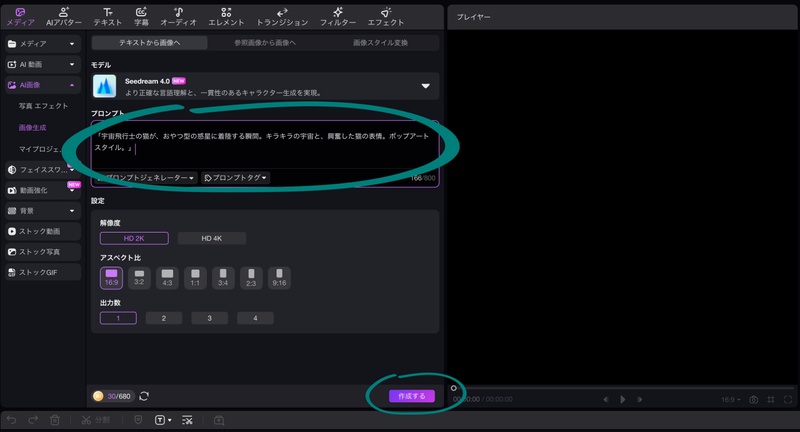Switch to the オーディオ tab
Screen dimensions: 800x432
click(x=178, y=17)
